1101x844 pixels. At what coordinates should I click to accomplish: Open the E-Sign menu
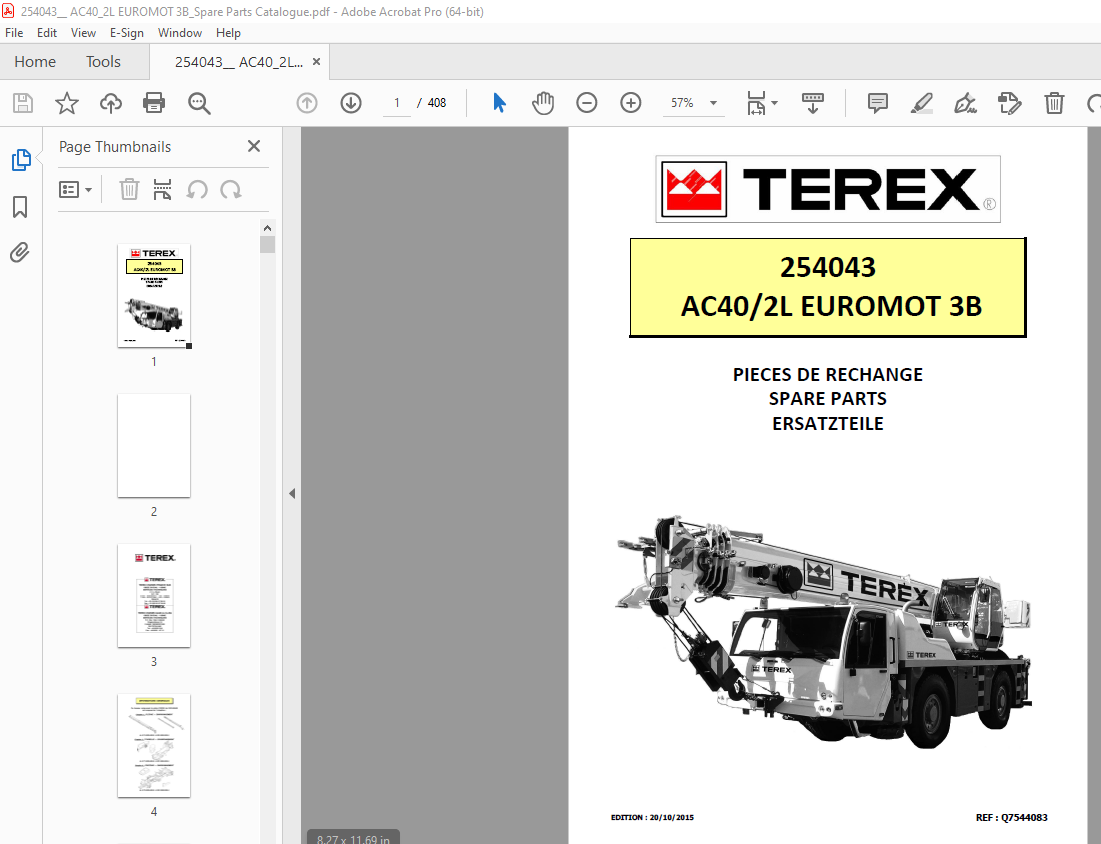[126, 32]
